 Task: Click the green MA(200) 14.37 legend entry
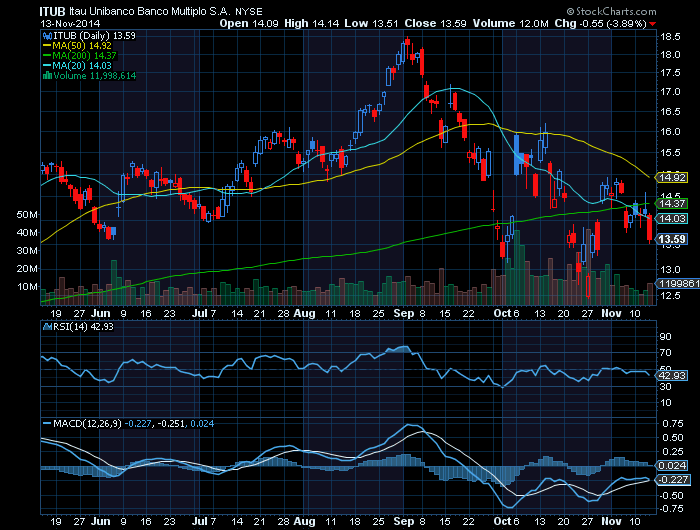coord(79,56)
